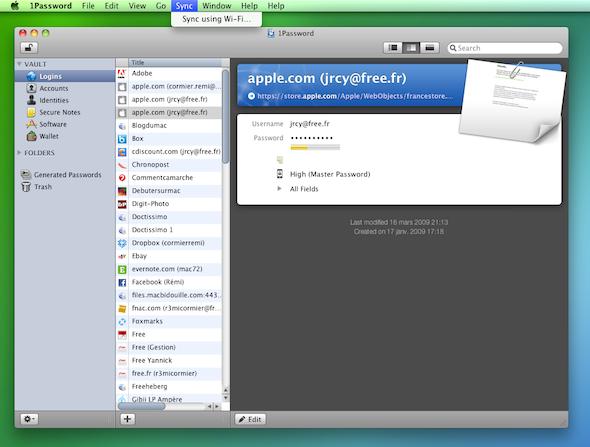Click the go-to-URL arrow icon
Screen dimensions: 590x447
point(251,96)
